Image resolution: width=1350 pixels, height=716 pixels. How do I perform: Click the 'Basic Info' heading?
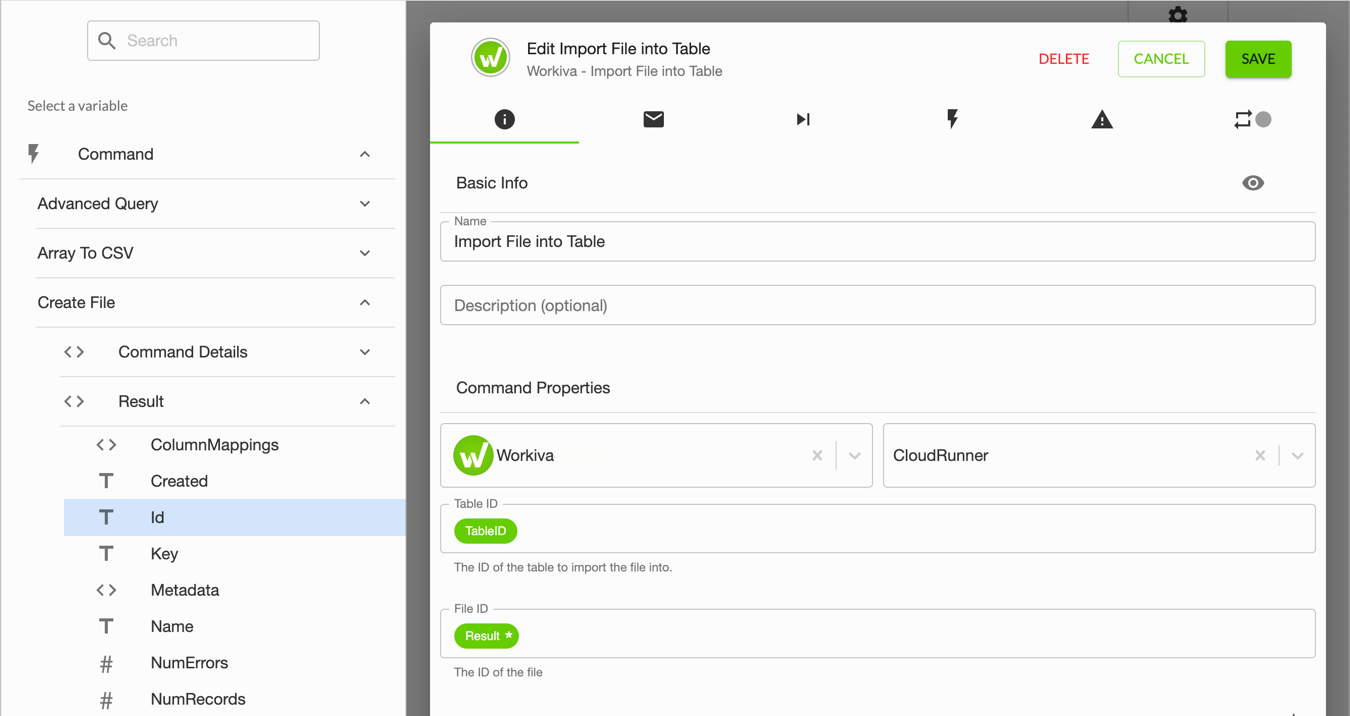tap(492, 183)
